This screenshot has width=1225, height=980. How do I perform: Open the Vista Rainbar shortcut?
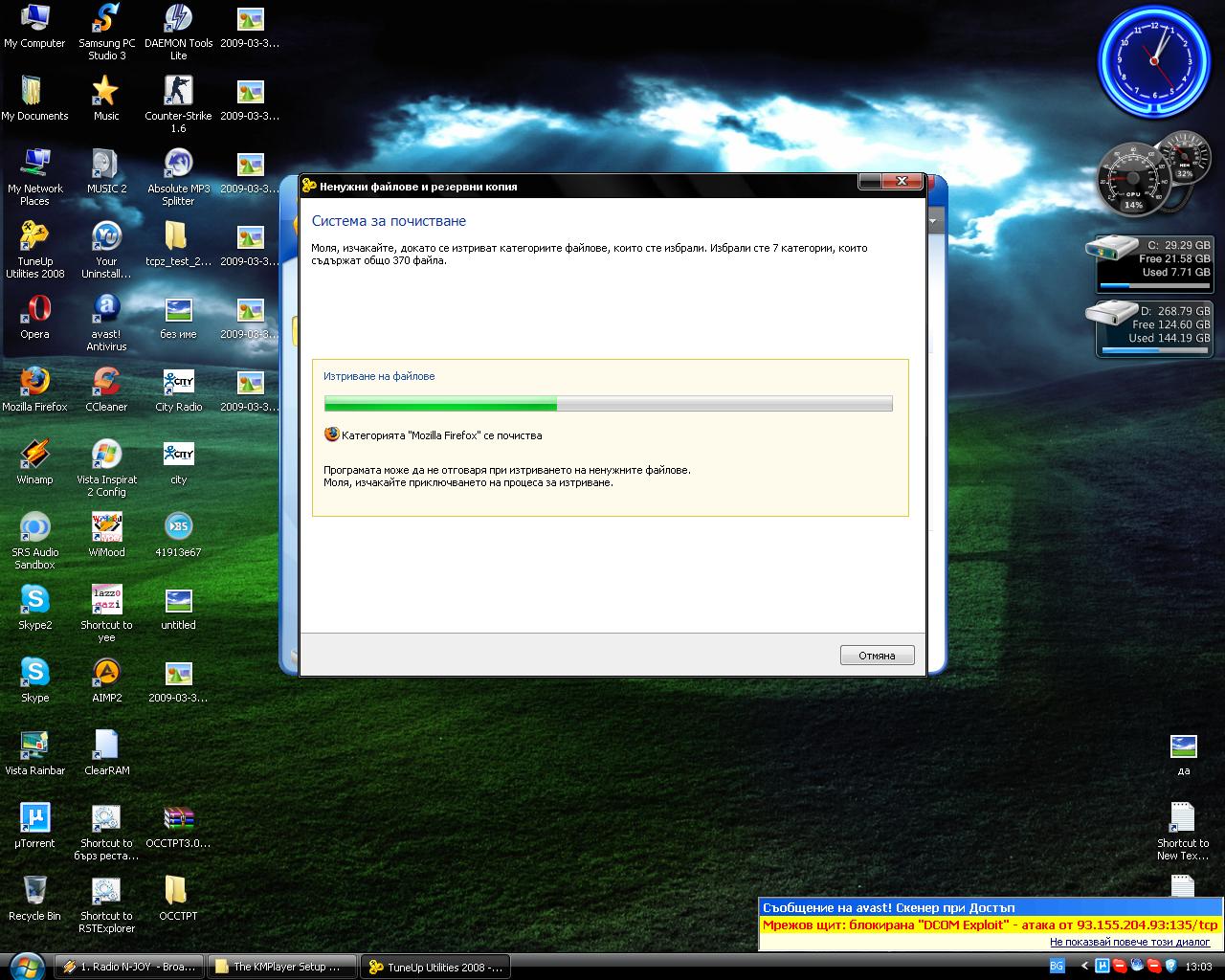coord(34,754)
